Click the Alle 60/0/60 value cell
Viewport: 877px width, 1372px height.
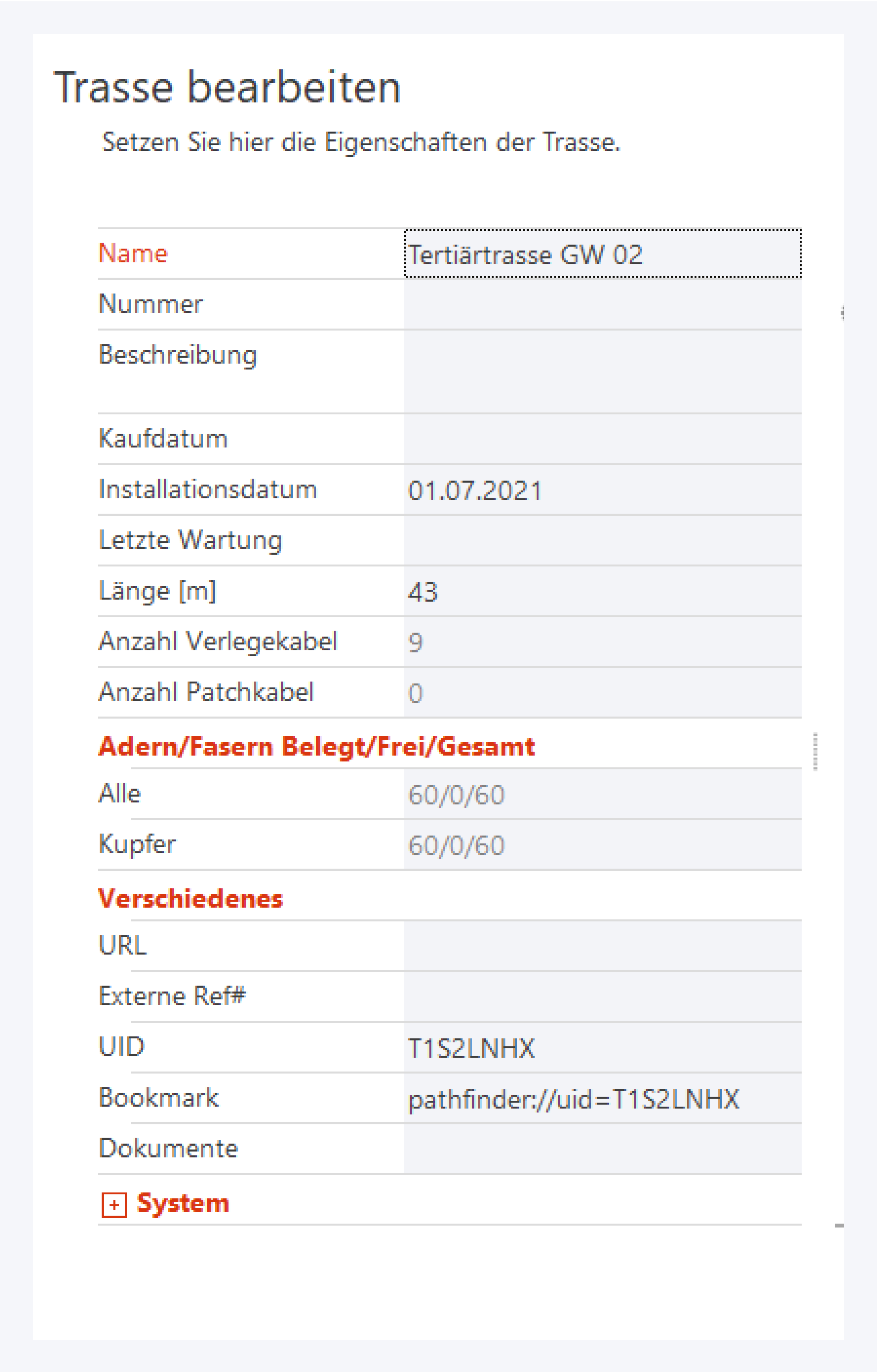click(x=602, y=794)
